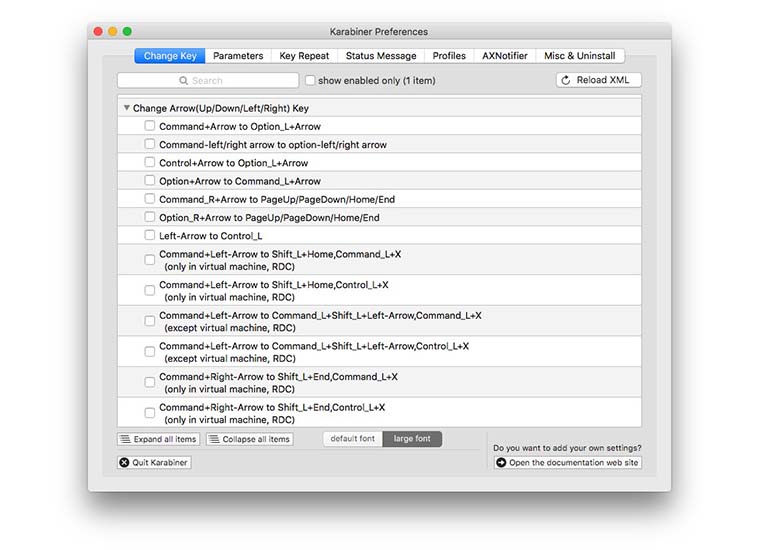Enable Command_R+Arrow to PageUp/PageDown/Home/End
760x550 pixels.
tap(150, 199)
